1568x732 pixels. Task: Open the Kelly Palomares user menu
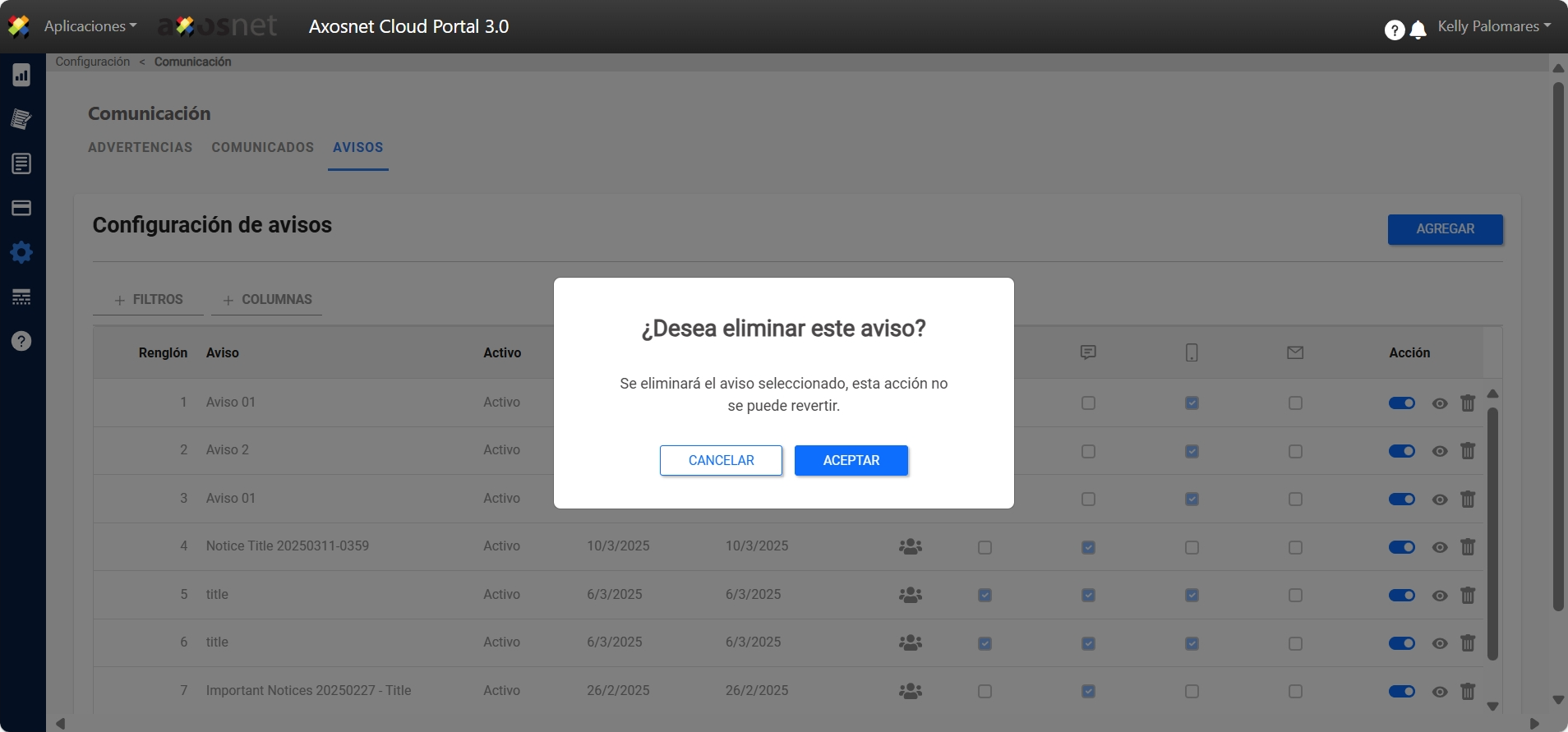tap(1493, 26)
